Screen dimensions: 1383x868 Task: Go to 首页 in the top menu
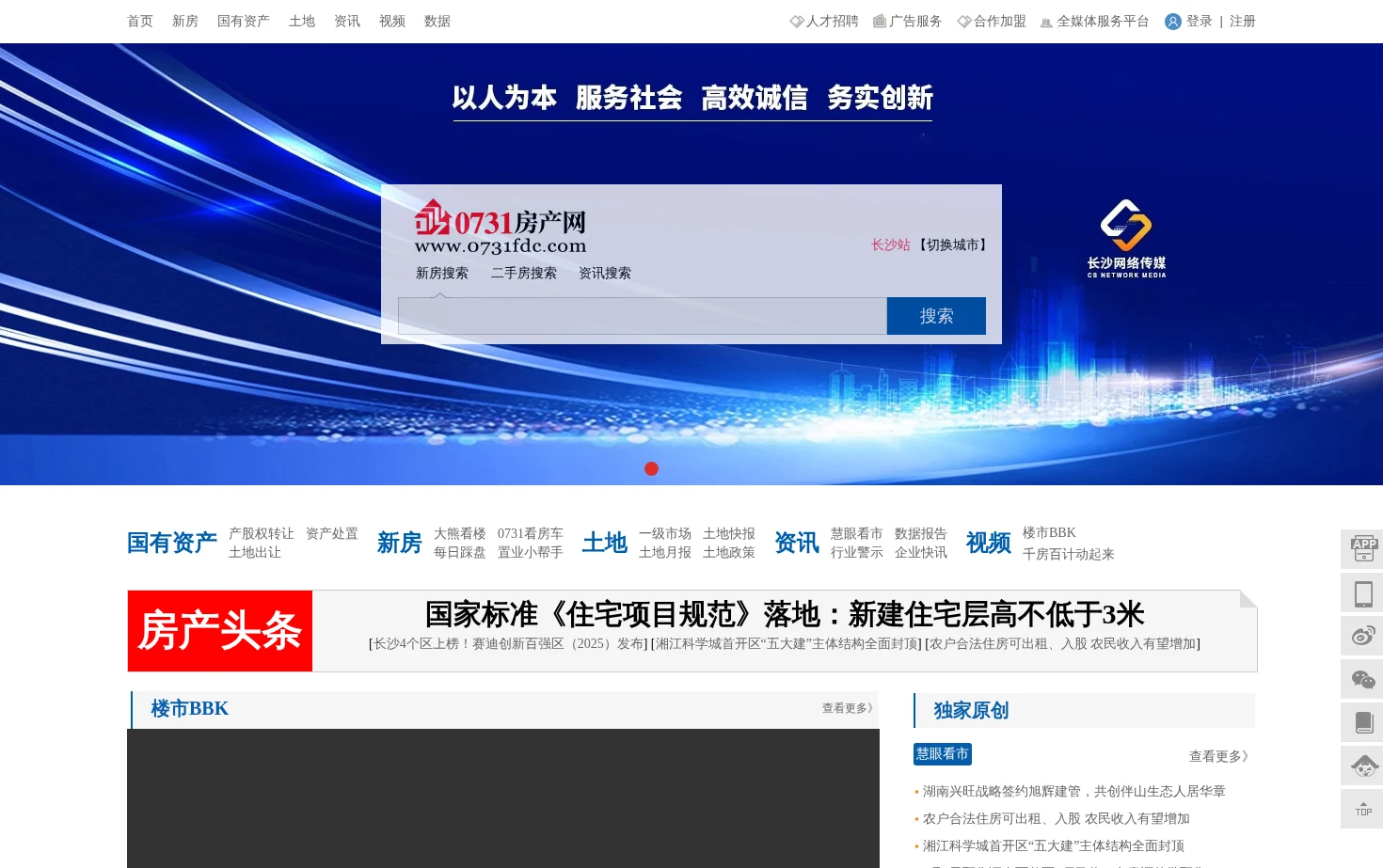140,22
